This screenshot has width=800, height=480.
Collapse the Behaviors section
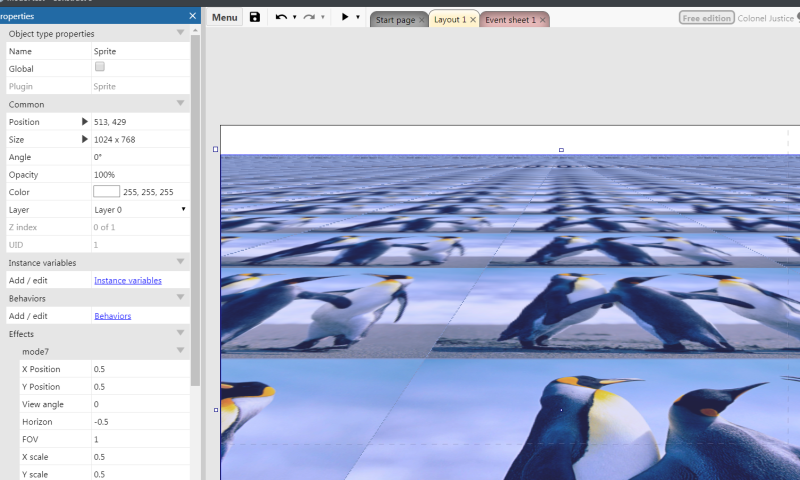pyautogui.click(x=180, y=297)
